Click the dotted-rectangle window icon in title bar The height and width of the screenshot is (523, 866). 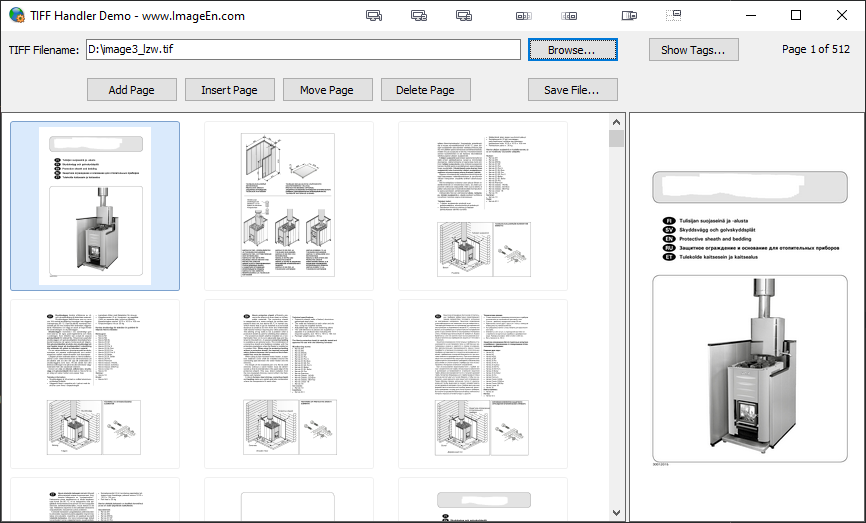click(673, 15)
